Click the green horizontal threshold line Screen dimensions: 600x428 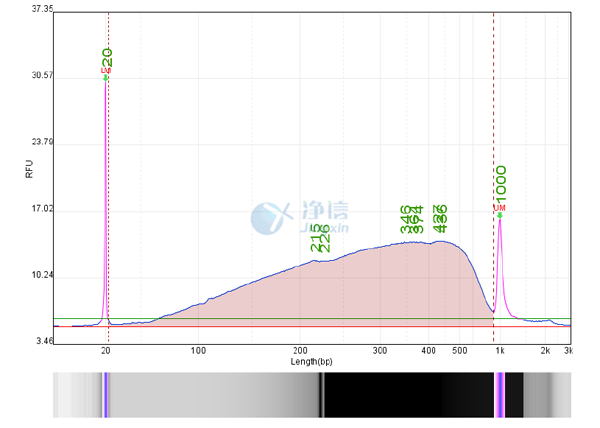pyautogui.click(x=300, y=319)
